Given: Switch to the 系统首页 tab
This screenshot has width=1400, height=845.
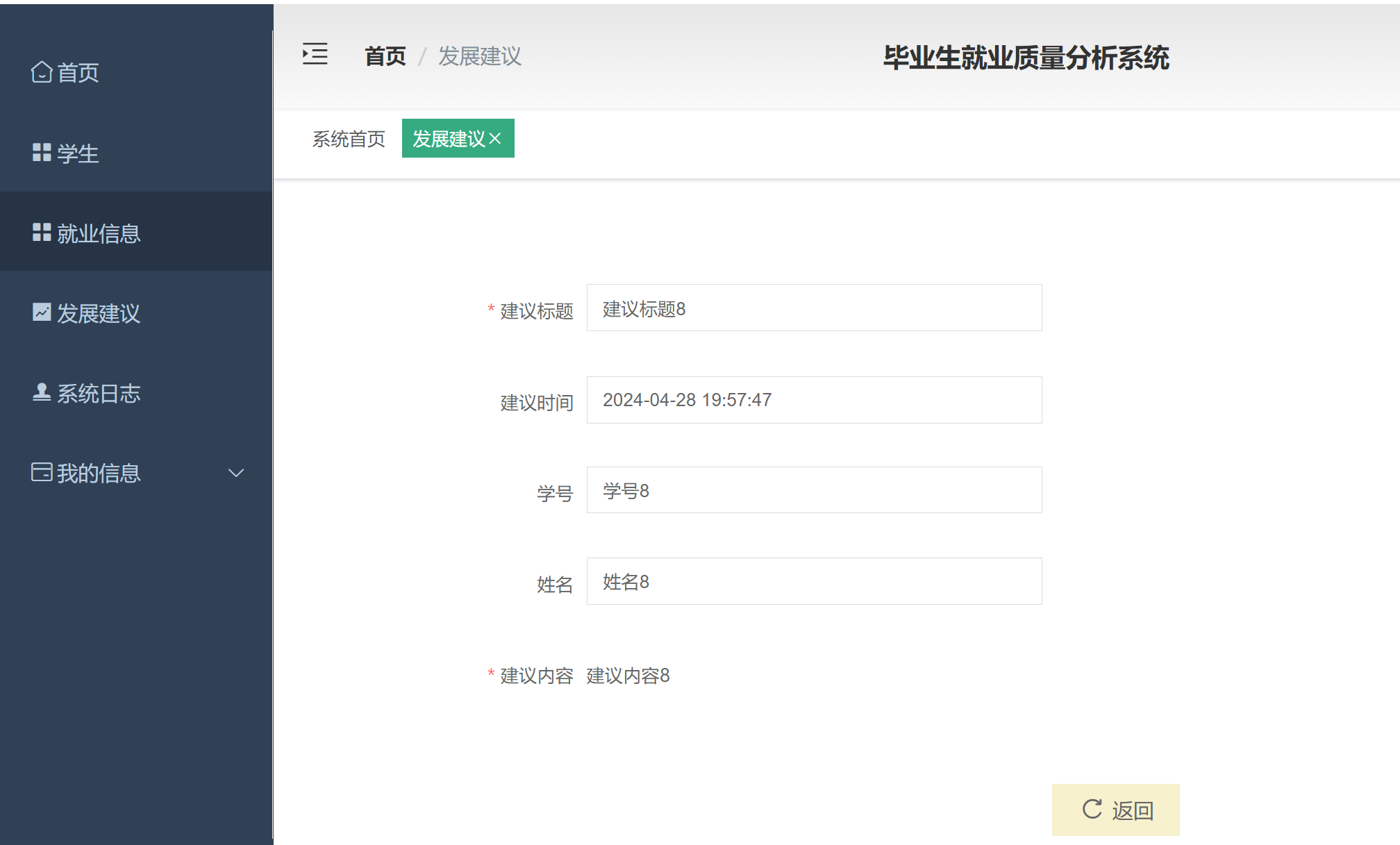Looking at the screenshot, I should 348,139.
